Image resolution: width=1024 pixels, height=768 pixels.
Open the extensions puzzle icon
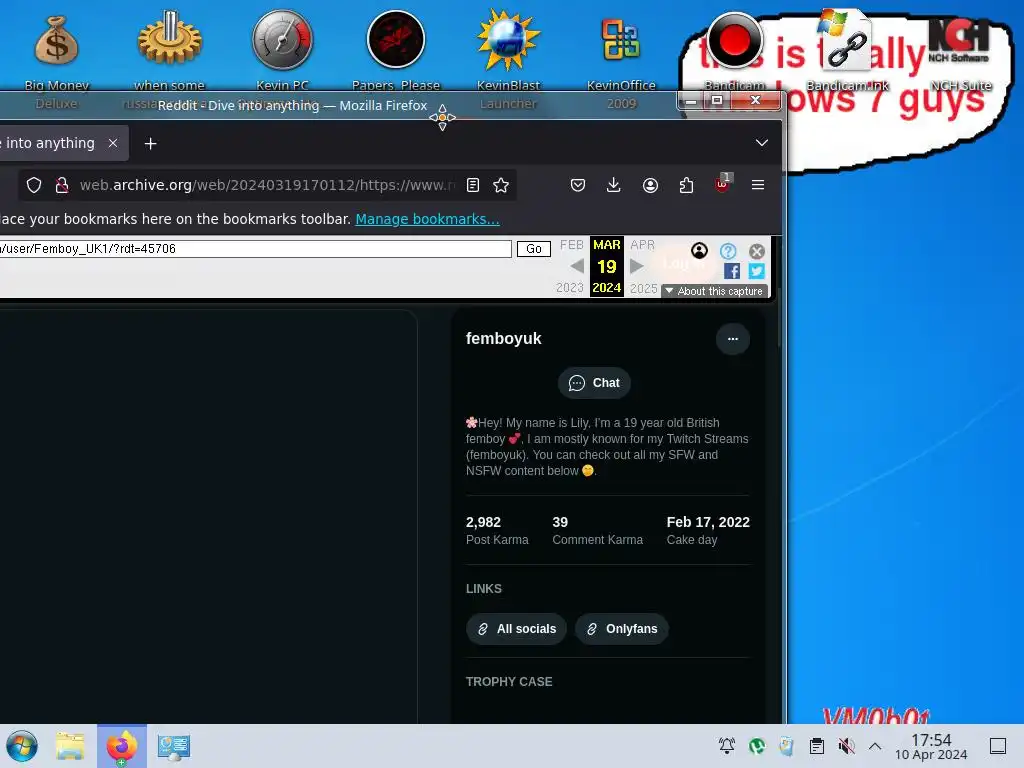[x=686, y=185]
